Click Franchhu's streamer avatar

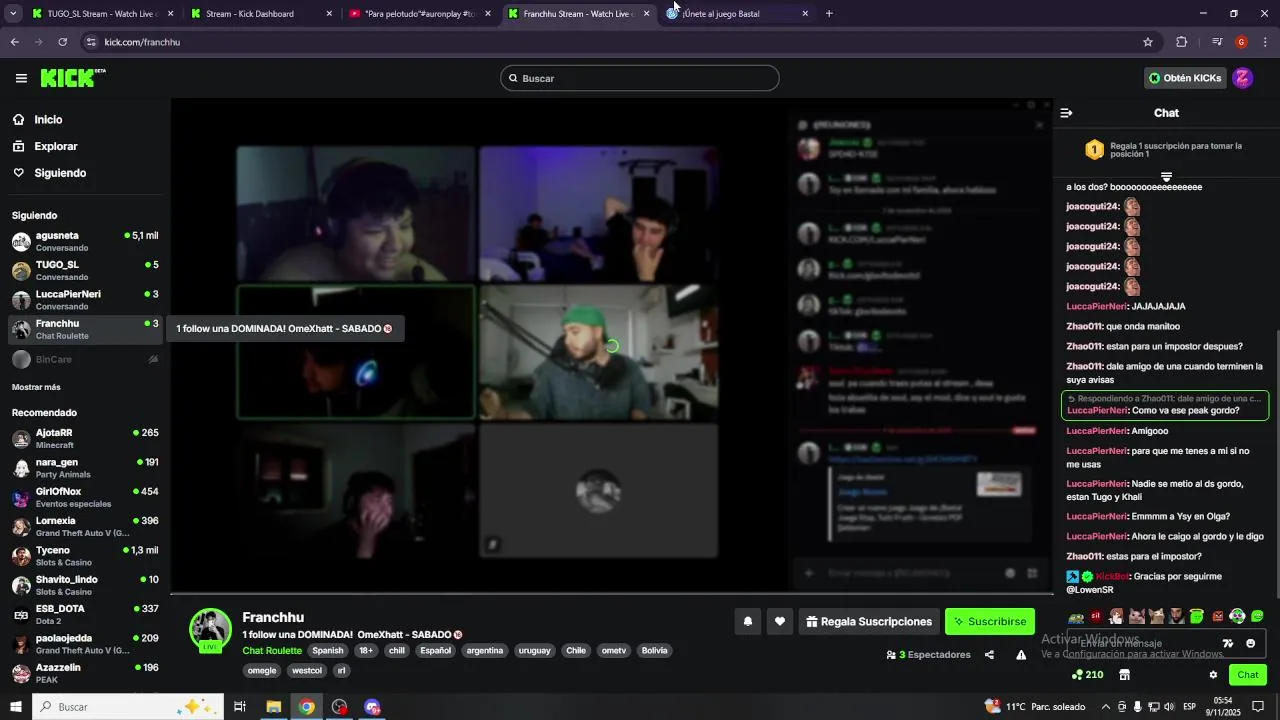tap(211, 629)
